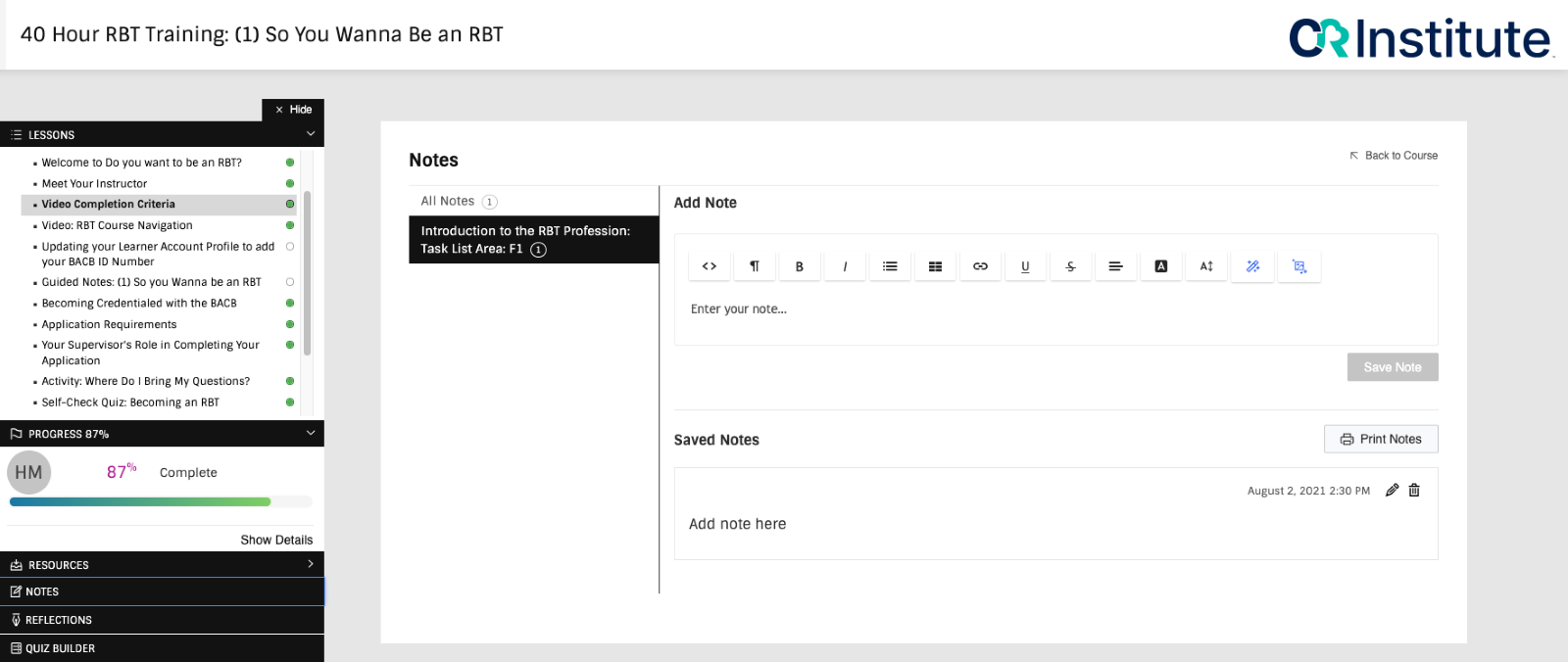The width and height of the screenshot is (1568, 662).
Task: Insert a hyperlink in the note
Action: (980, 266)
